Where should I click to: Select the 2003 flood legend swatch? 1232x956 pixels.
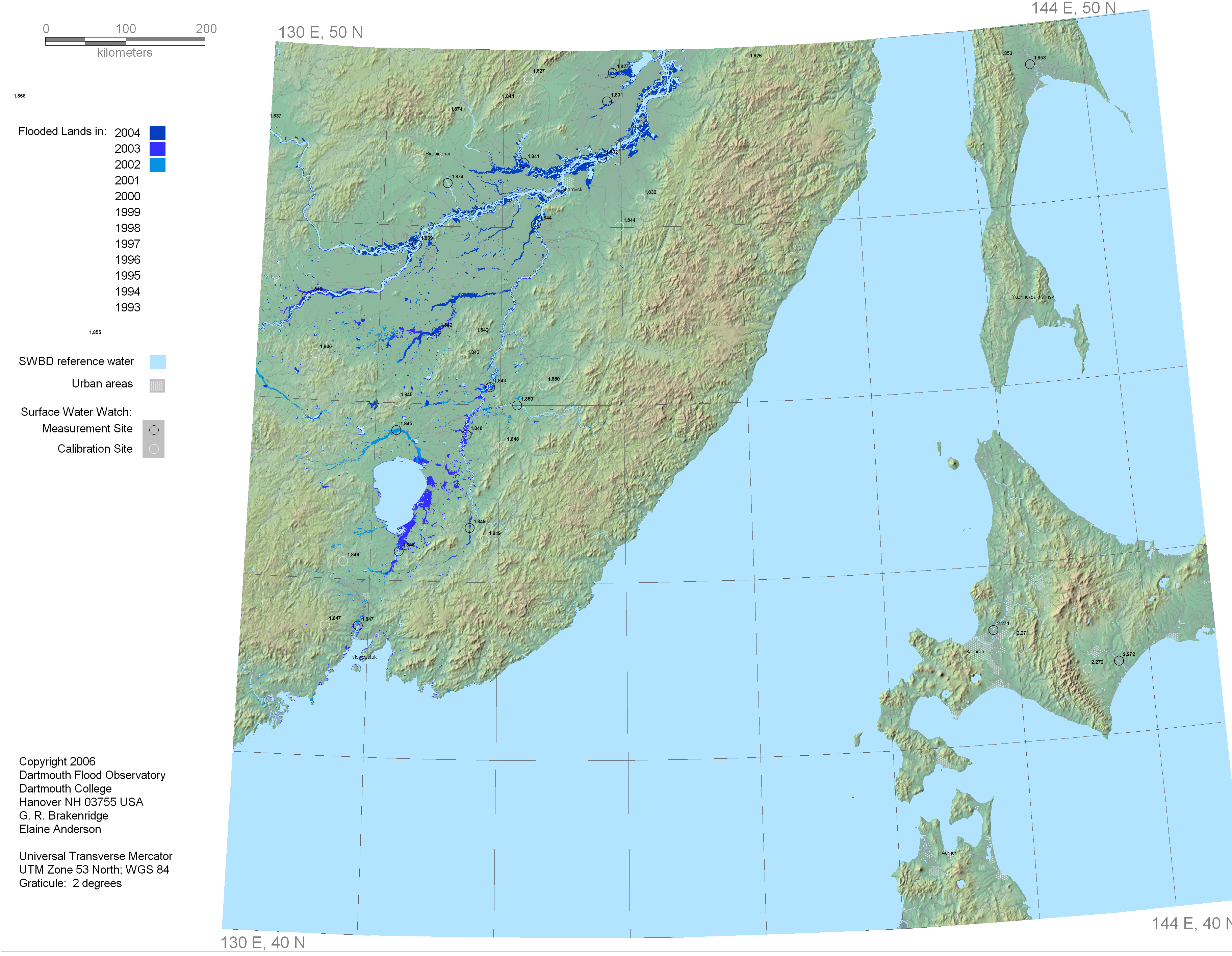[157, 148]
